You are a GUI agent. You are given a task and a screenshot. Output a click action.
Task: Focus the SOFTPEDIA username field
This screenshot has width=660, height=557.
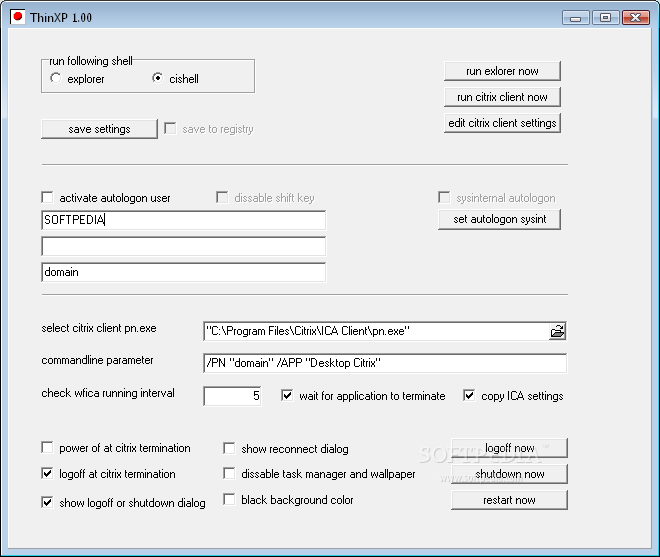pos(184,220)
